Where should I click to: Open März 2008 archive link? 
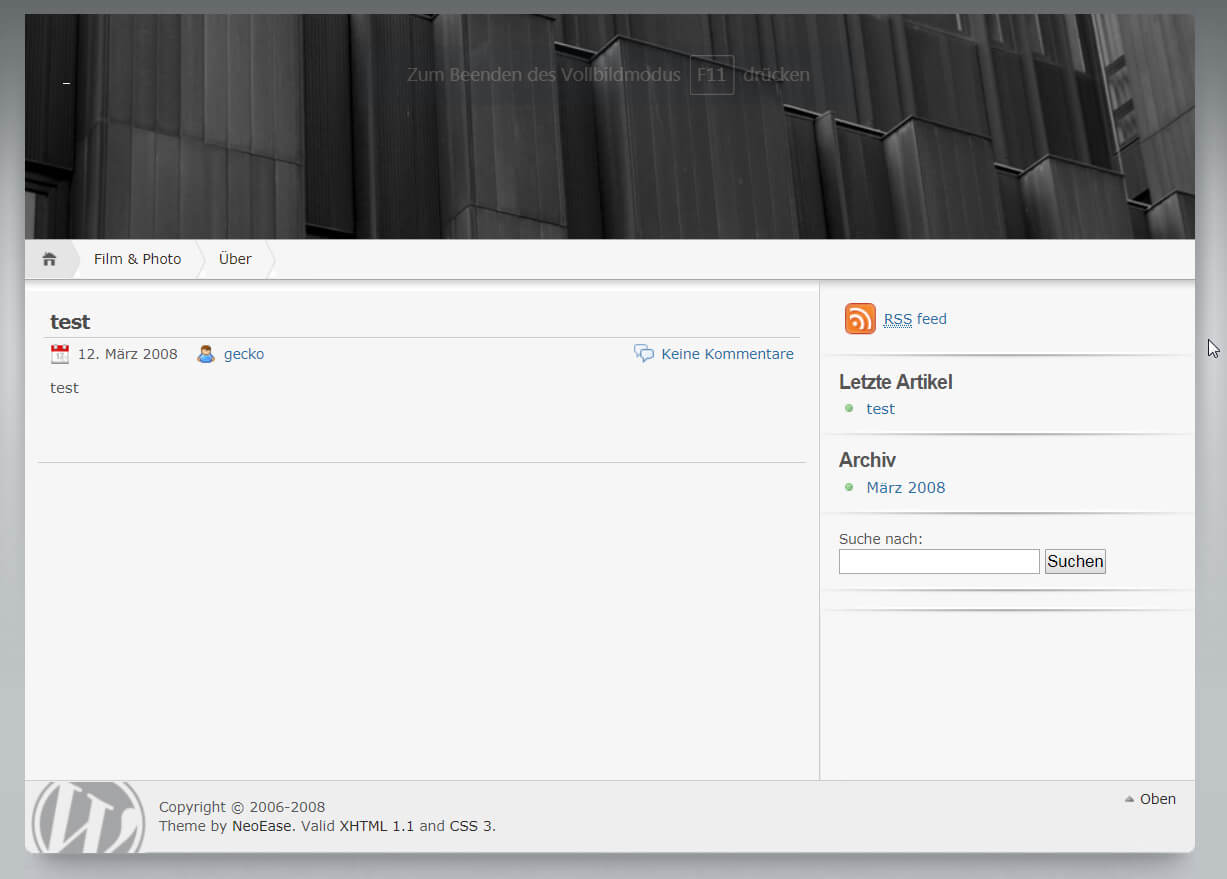[905, 488]
